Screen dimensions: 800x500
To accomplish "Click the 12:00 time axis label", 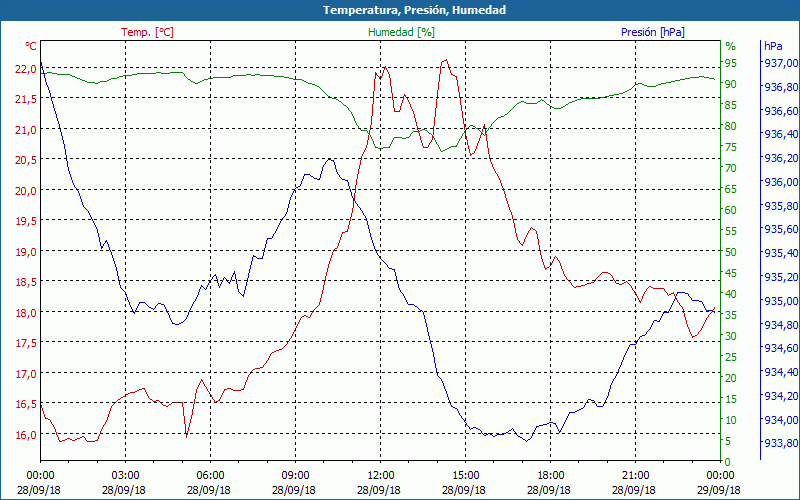I will click(x=381, y=477).
